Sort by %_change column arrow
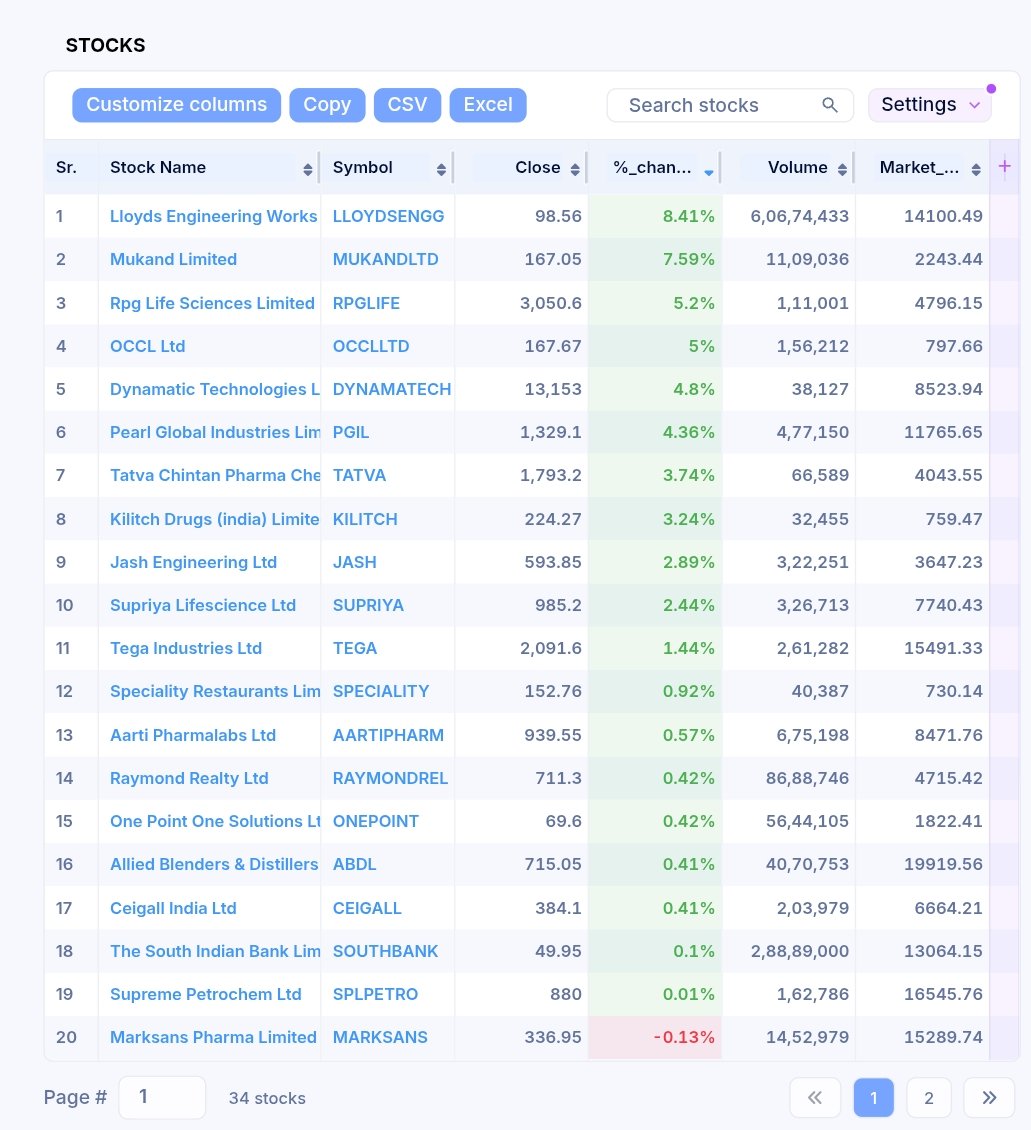 pos(709,172)
